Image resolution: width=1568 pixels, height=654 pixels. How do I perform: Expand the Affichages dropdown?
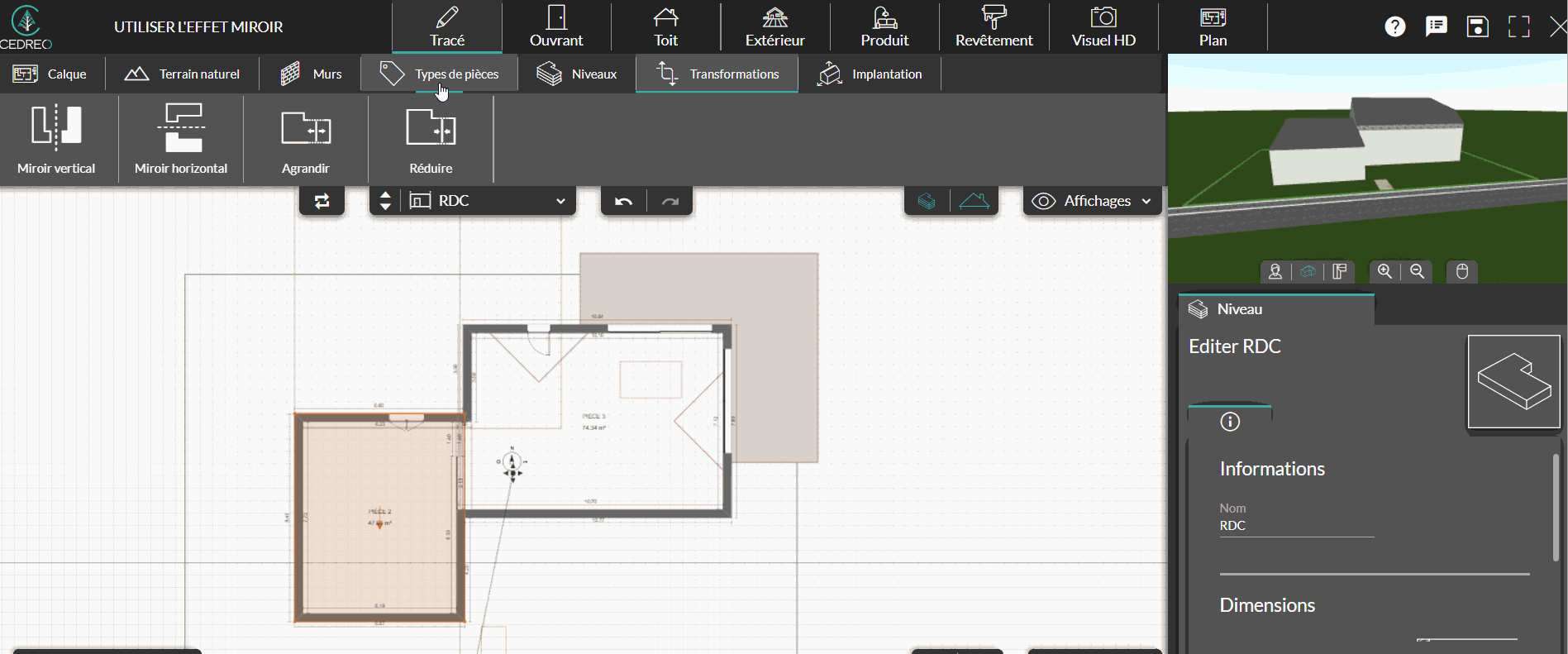1092,201
